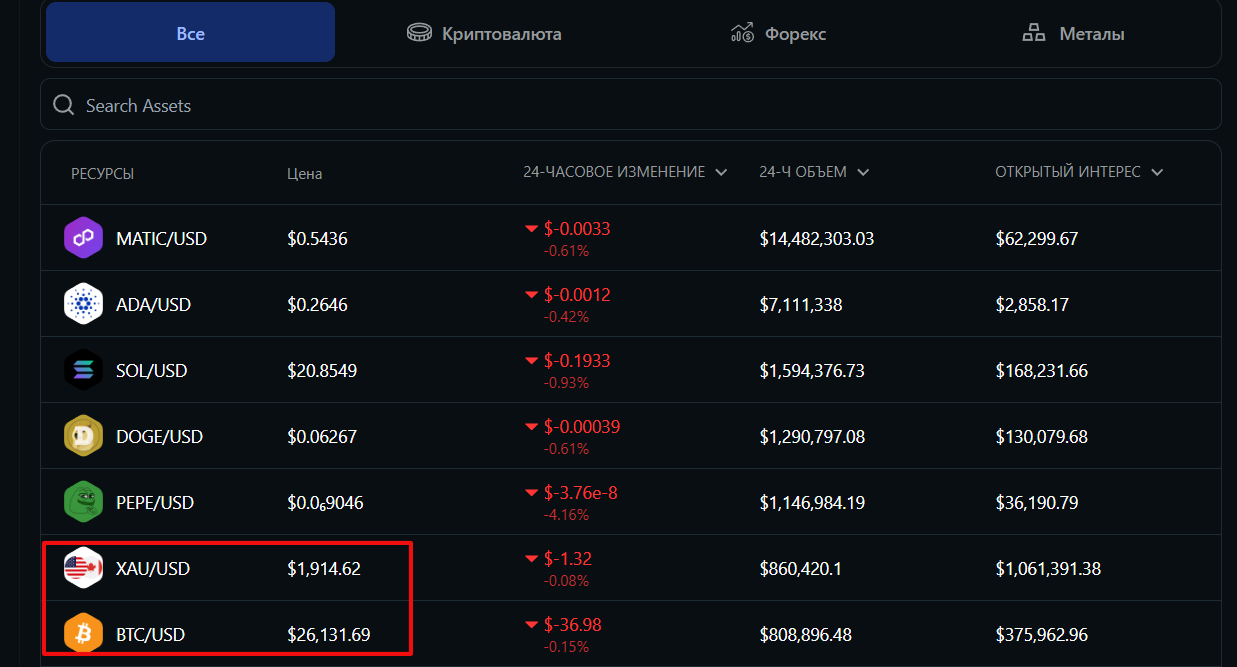This screenshot has width=1237, height=667.
Task: Click the SOL/USD pair name
Action: pos(151,370)
